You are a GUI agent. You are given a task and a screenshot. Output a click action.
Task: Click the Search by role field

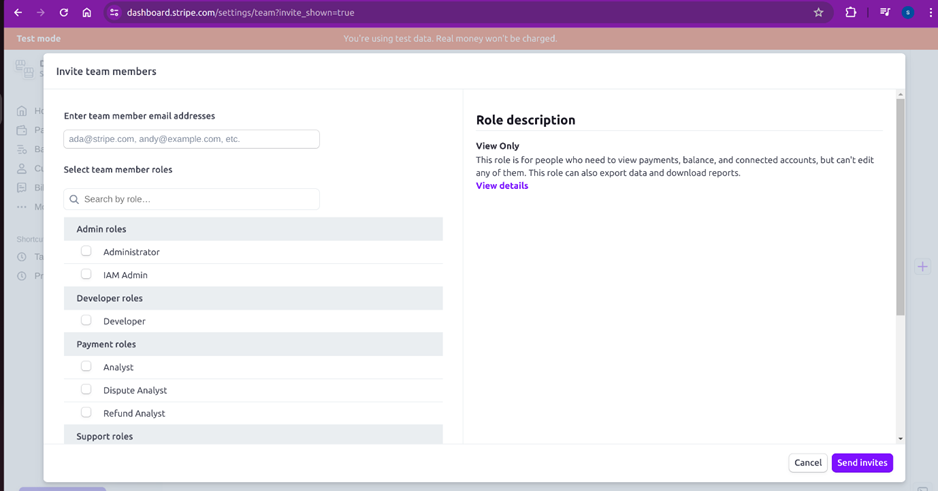(191, 200)
